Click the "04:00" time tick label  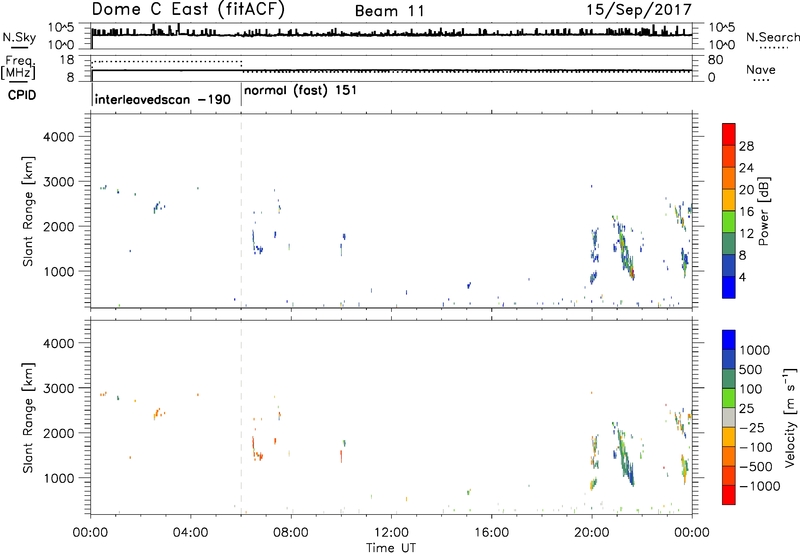click(190, 533)
